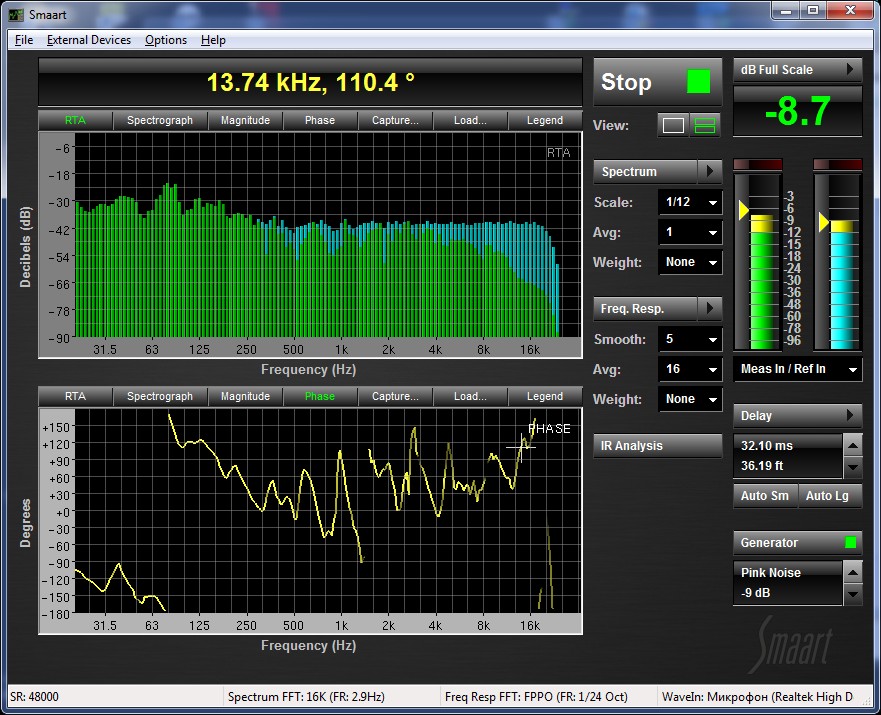881x715 pixels.
Task: Toggle Legend on the lower phase plot
Action: [x=544, y=396]
